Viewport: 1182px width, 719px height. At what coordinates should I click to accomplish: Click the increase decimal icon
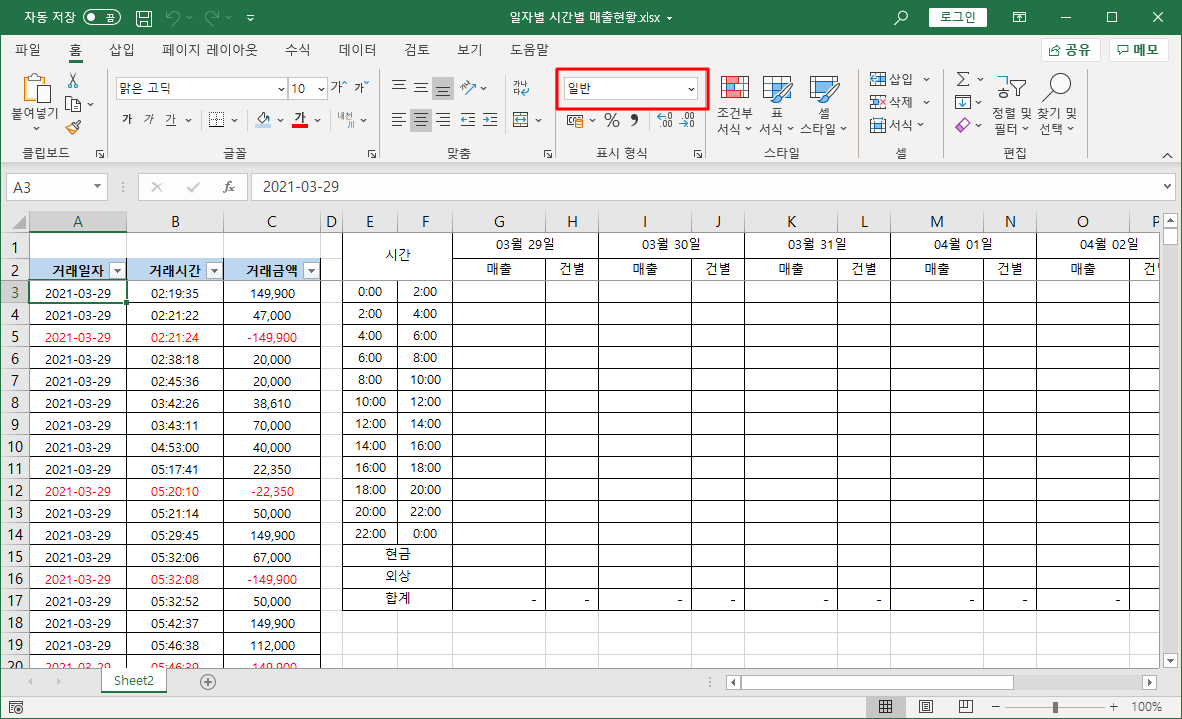664,120
